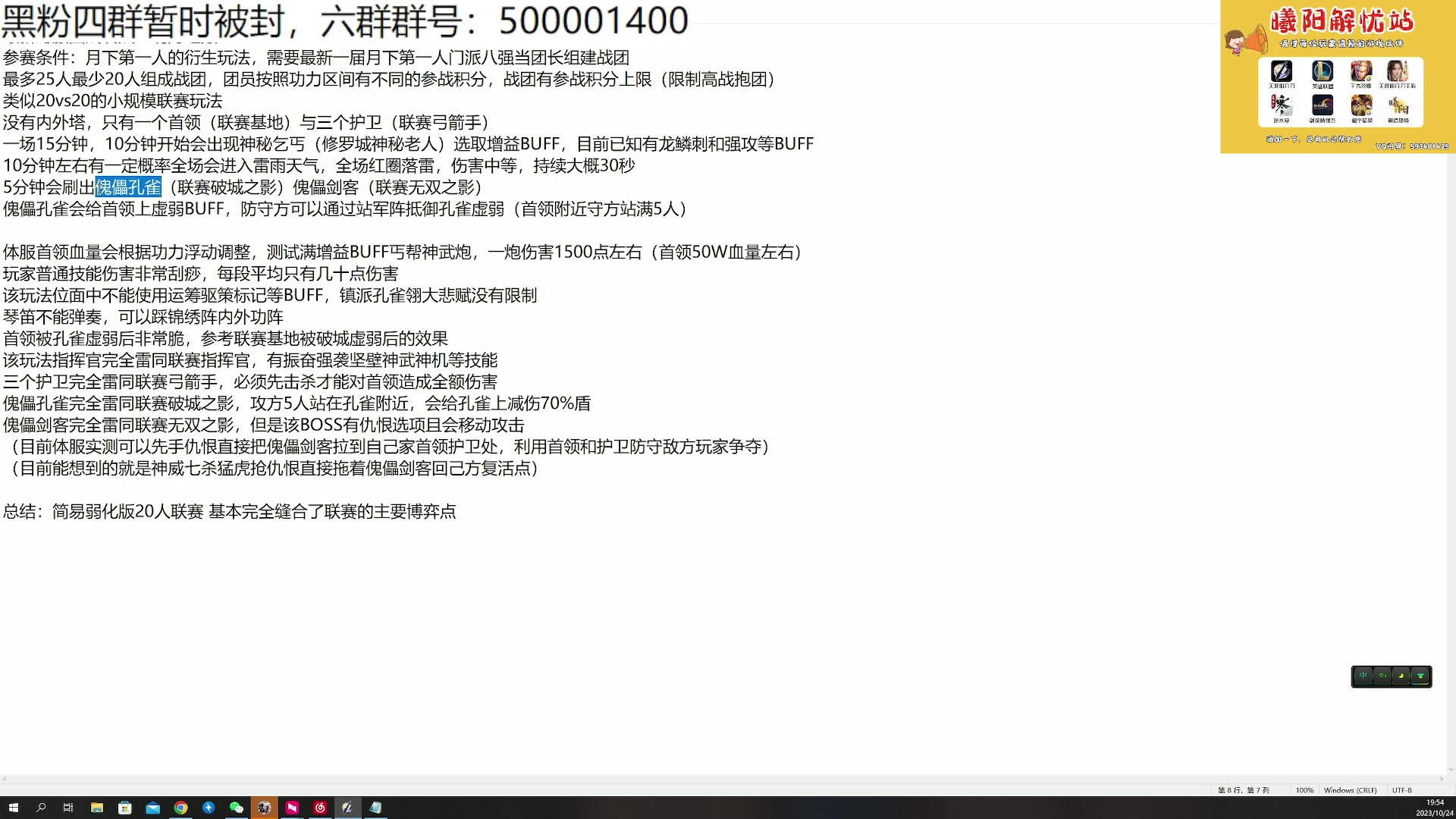
Task: Open File Explorer from the taskbar
Action: point(97,808)
